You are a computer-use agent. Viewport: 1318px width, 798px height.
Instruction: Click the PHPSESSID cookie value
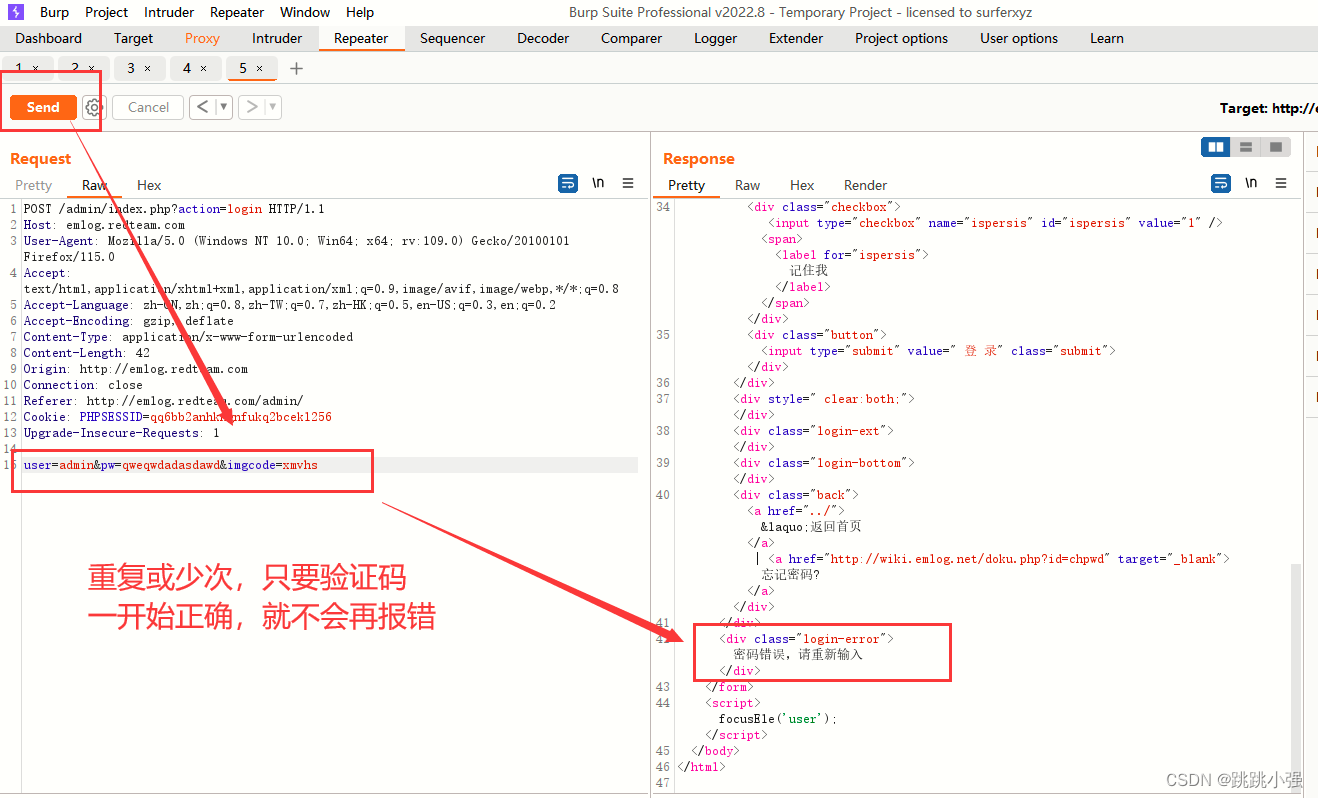coord(241,417)
